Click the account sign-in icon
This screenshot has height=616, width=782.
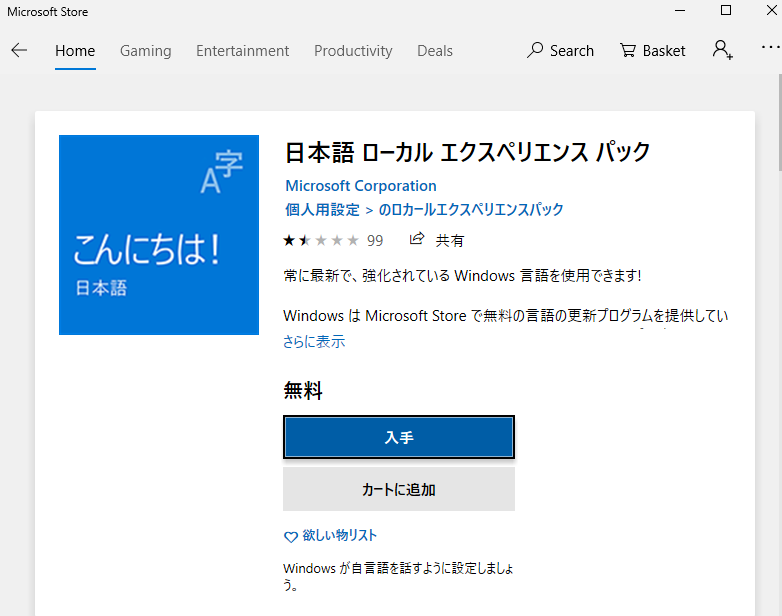click(x=723, y=50)
